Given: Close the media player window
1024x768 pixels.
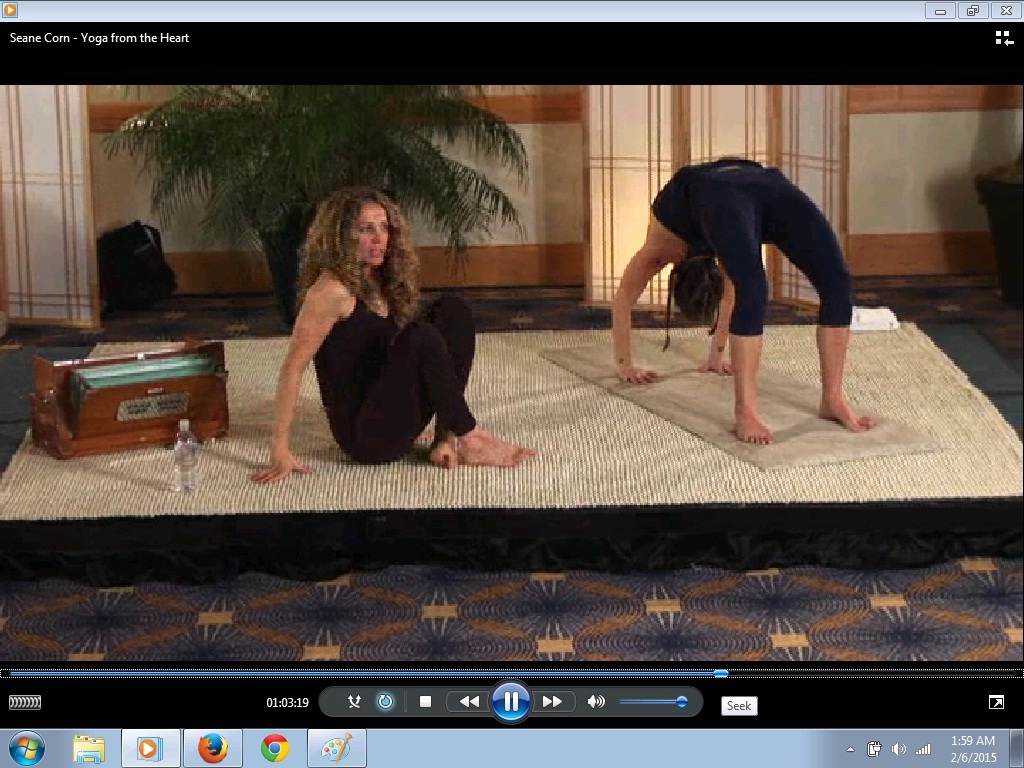Looking at the screenshot, I should pyautogui.click(x=1006, y=10).
